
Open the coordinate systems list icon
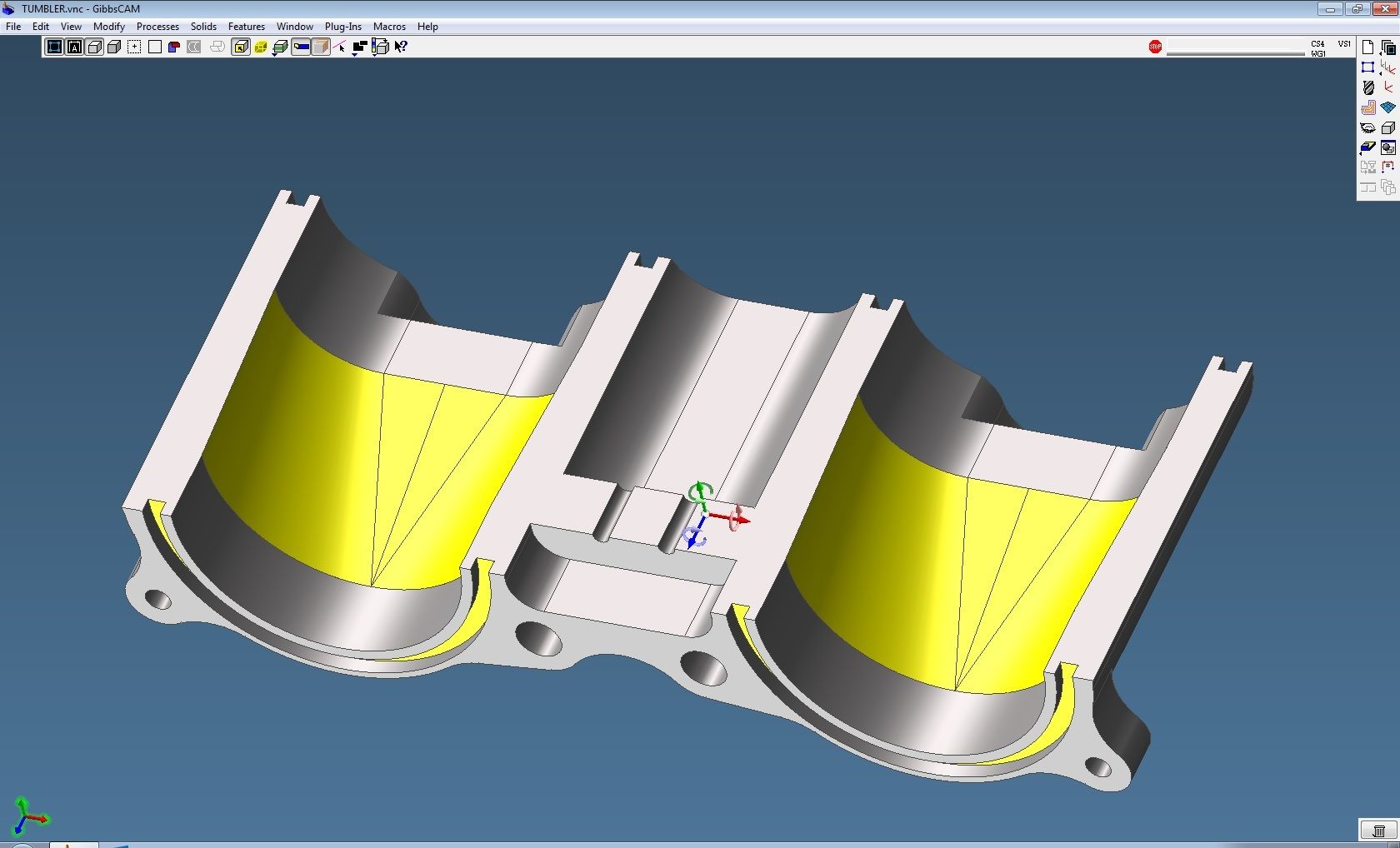tap(1387, 67)
